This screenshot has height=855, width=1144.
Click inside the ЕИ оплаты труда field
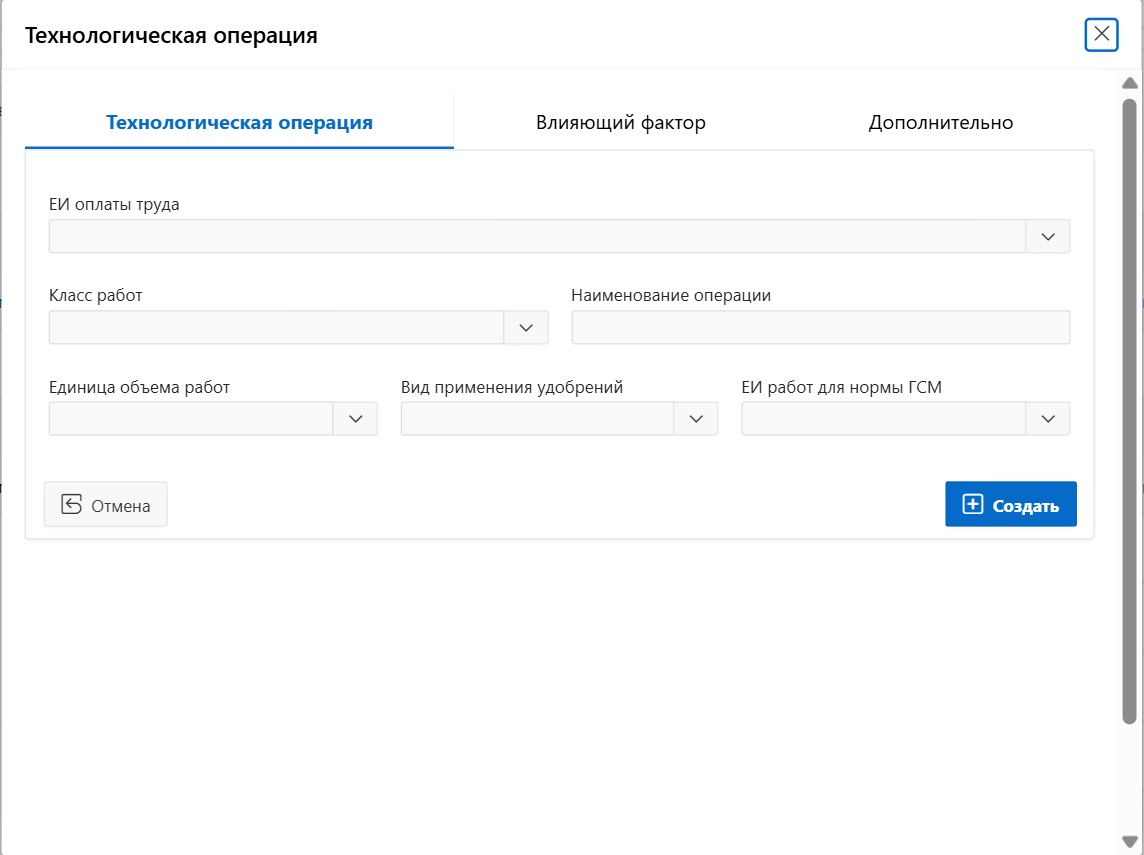pyautogui.click(x=537, y=237)
